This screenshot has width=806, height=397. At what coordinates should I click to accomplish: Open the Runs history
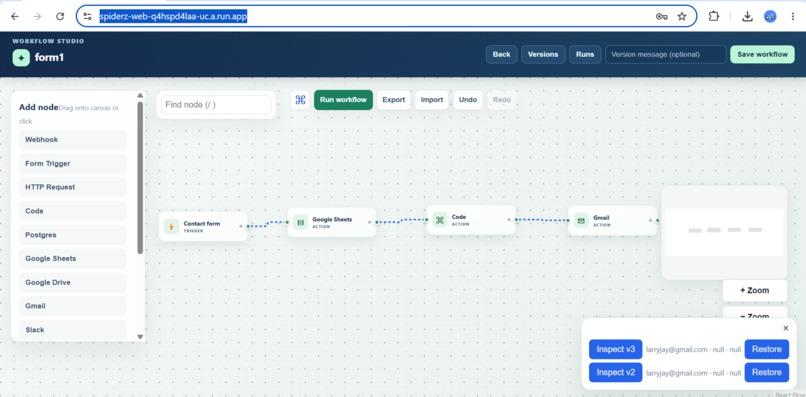pyautogui.click(x=585, y=55)
